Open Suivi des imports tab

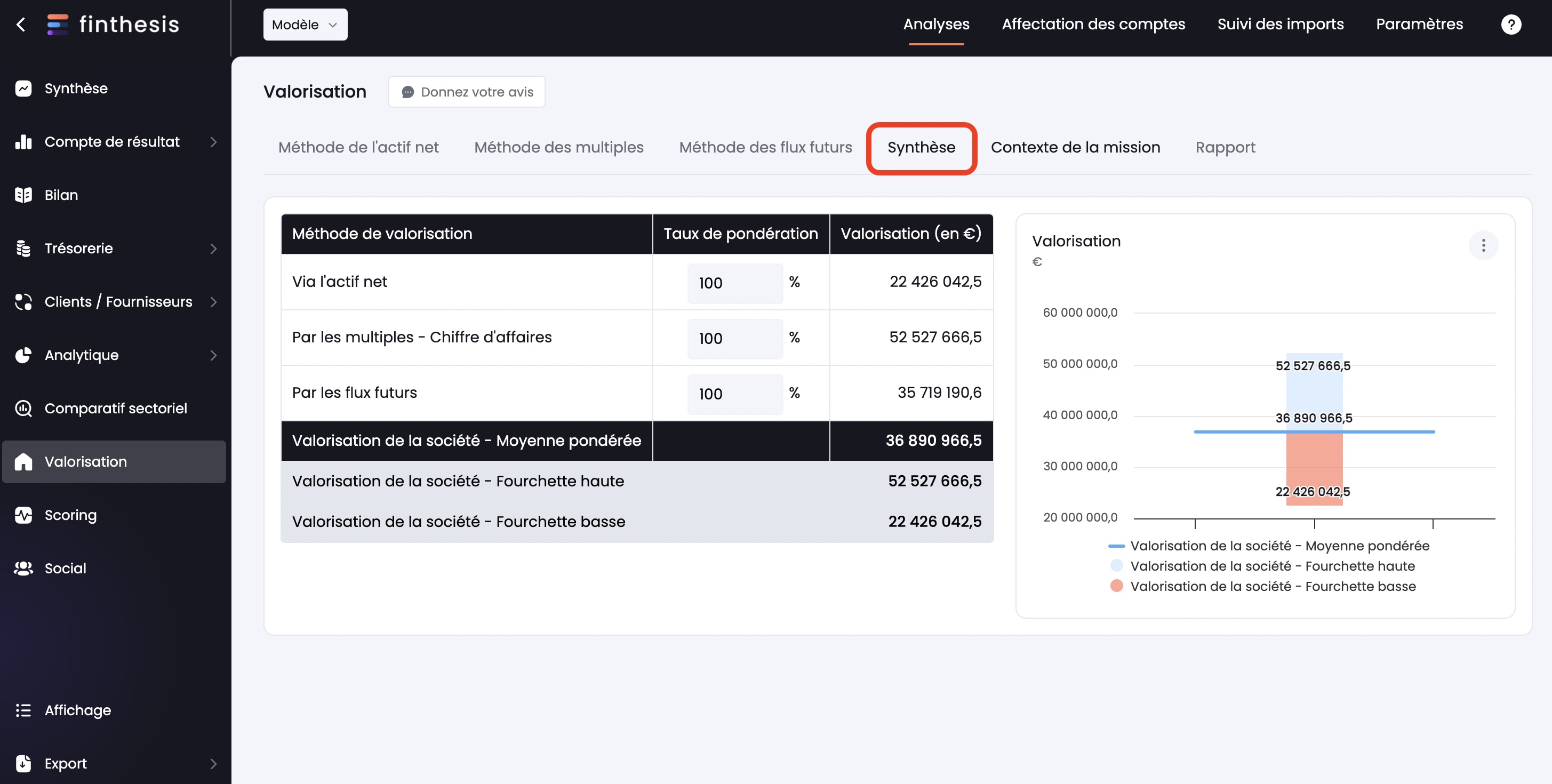pyautogui.click(x=1281, y=25)
